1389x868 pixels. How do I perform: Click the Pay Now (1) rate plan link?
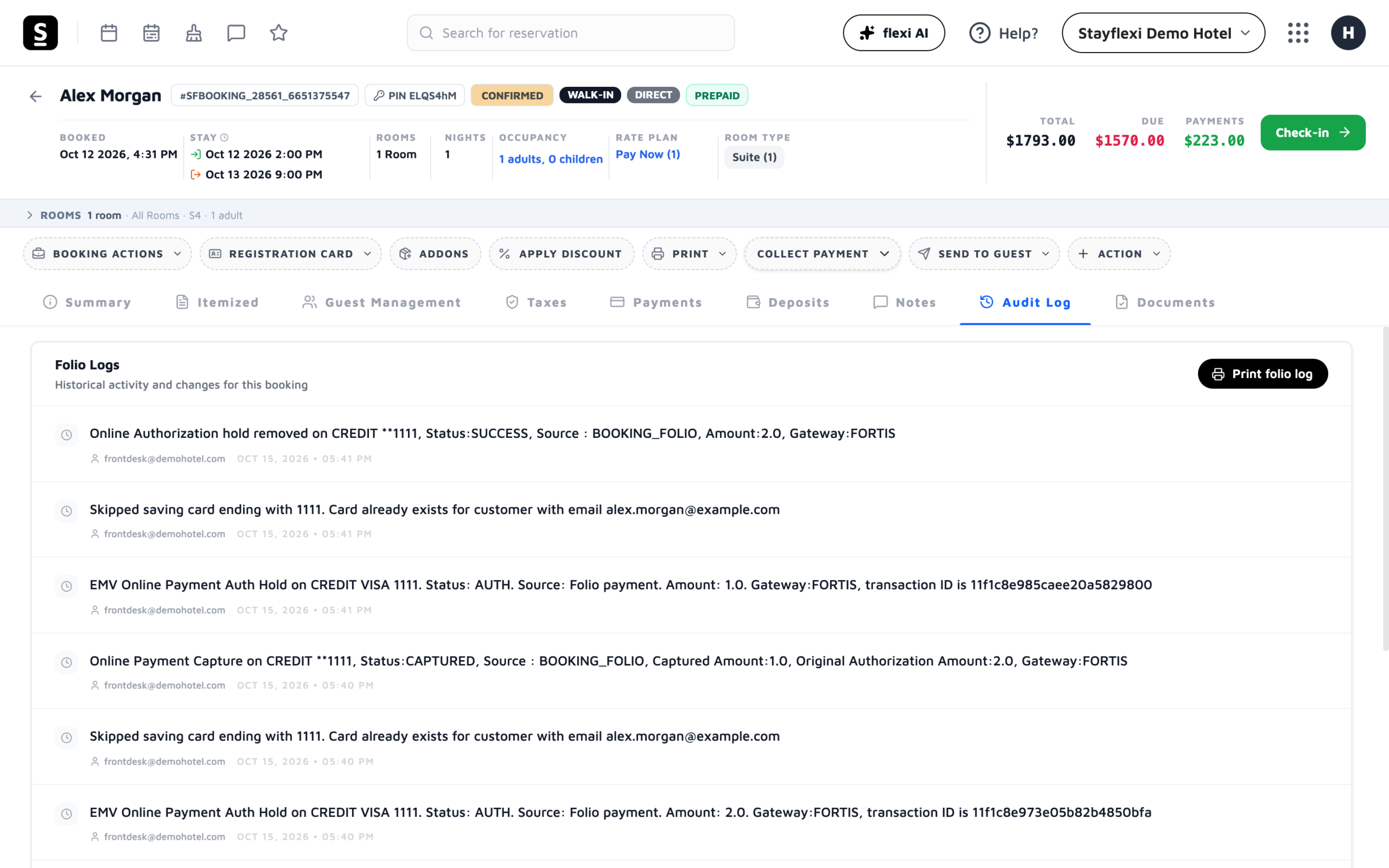(x=647, y=155)
